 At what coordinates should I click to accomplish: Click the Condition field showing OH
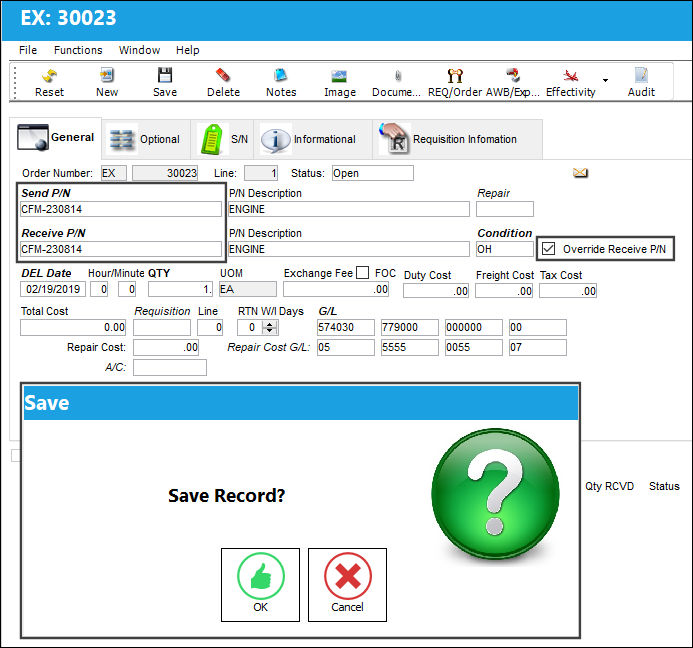pos(505,249)
